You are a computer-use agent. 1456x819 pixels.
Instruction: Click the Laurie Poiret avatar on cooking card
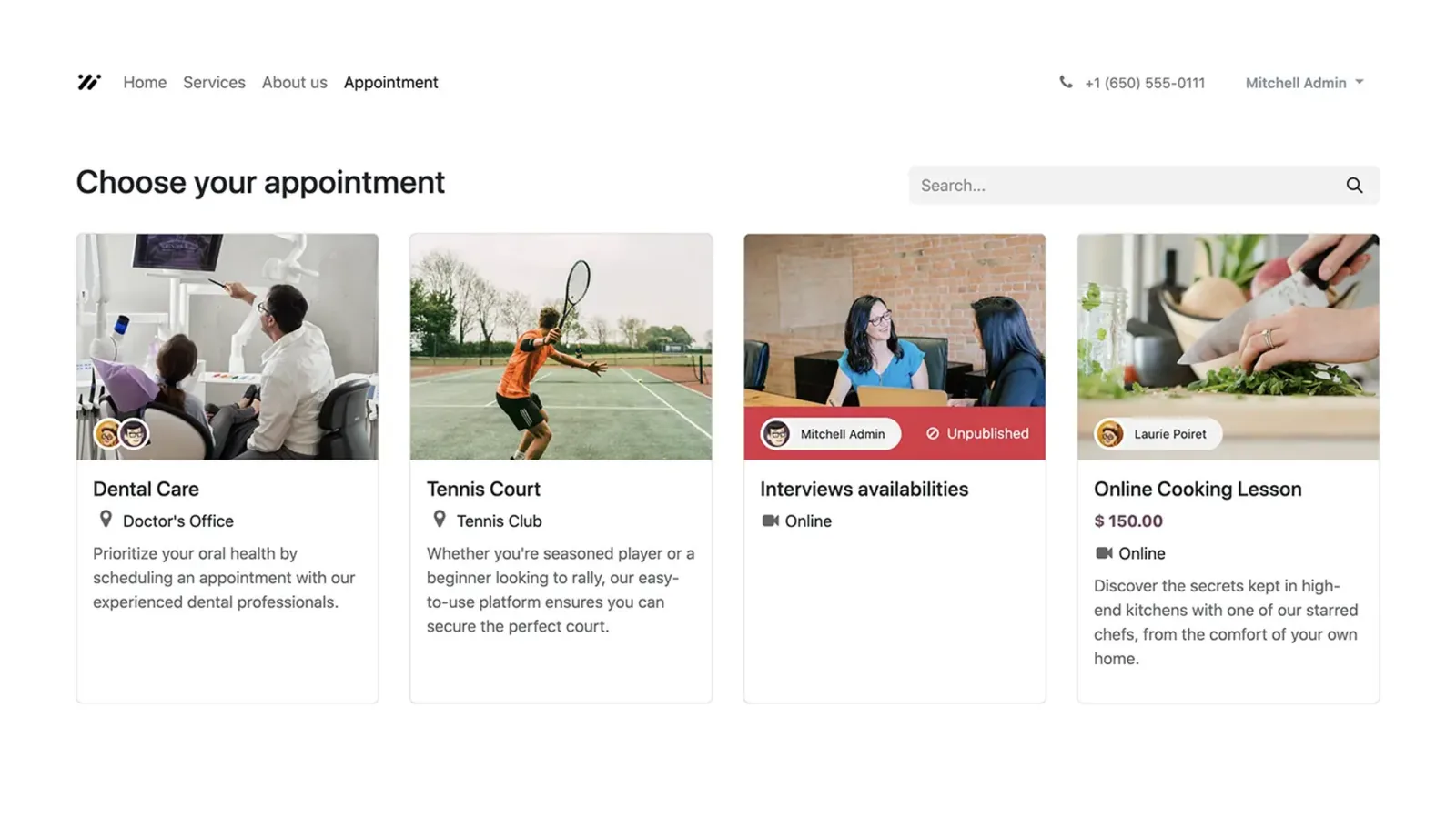click(x=1109, y=434)
